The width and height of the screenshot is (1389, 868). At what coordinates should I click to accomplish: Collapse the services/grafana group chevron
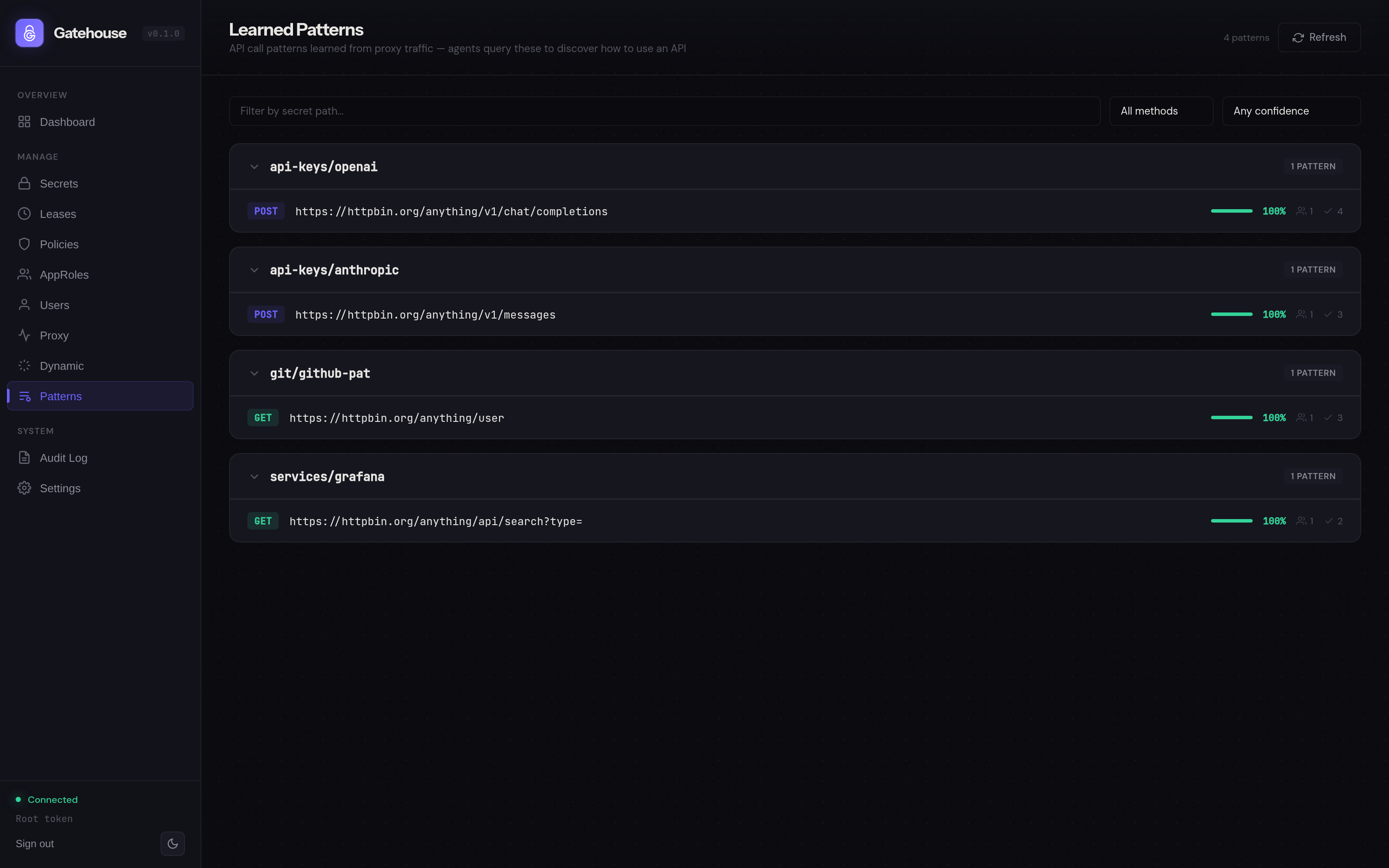click(254, 477)
